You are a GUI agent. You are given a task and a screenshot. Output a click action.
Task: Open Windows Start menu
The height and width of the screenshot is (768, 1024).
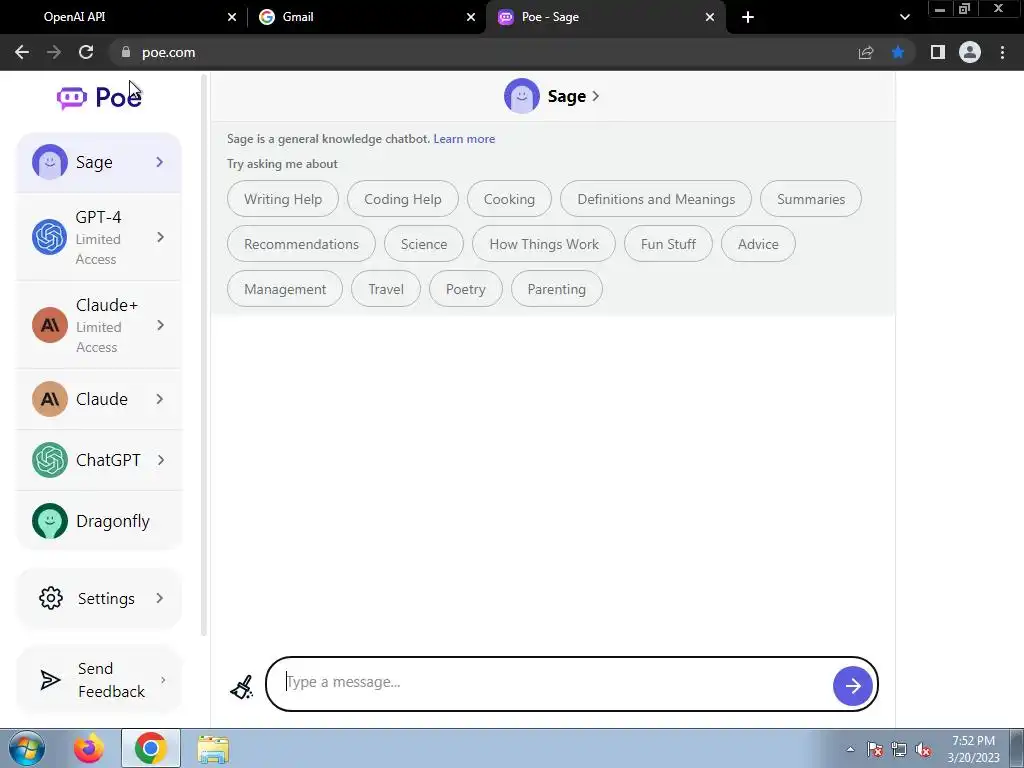(27, 748)
